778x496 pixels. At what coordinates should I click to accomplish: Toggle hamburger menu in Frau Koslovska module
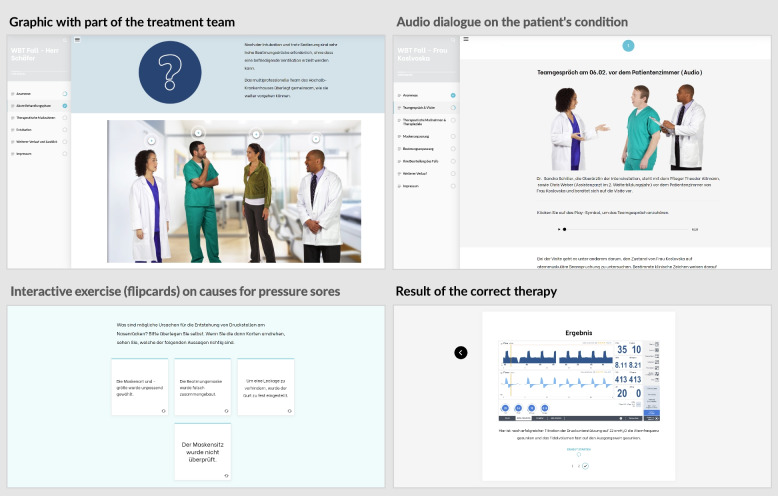click(x=466, y=39)
